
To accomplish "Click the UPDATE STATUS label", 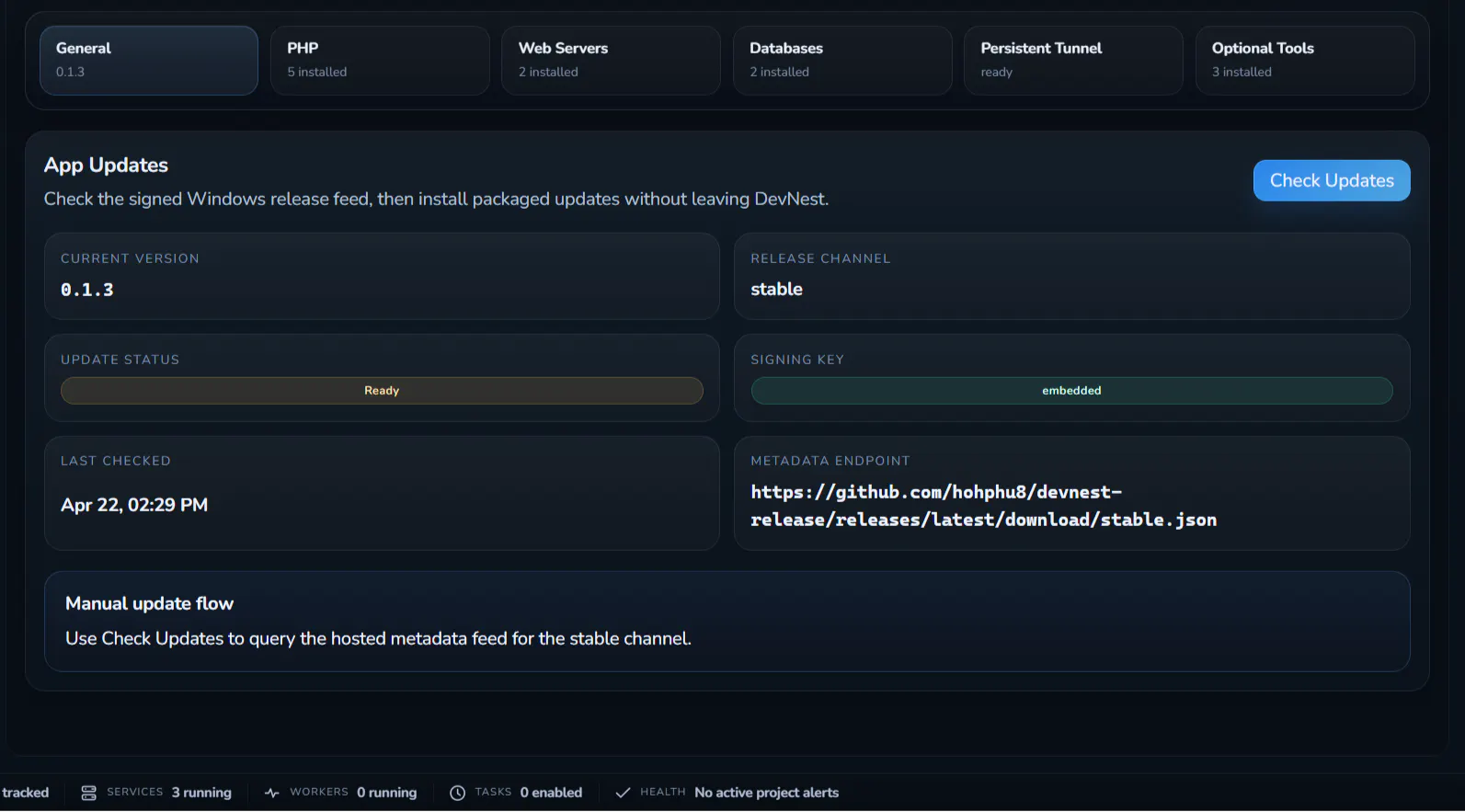I will click(120, 360).
